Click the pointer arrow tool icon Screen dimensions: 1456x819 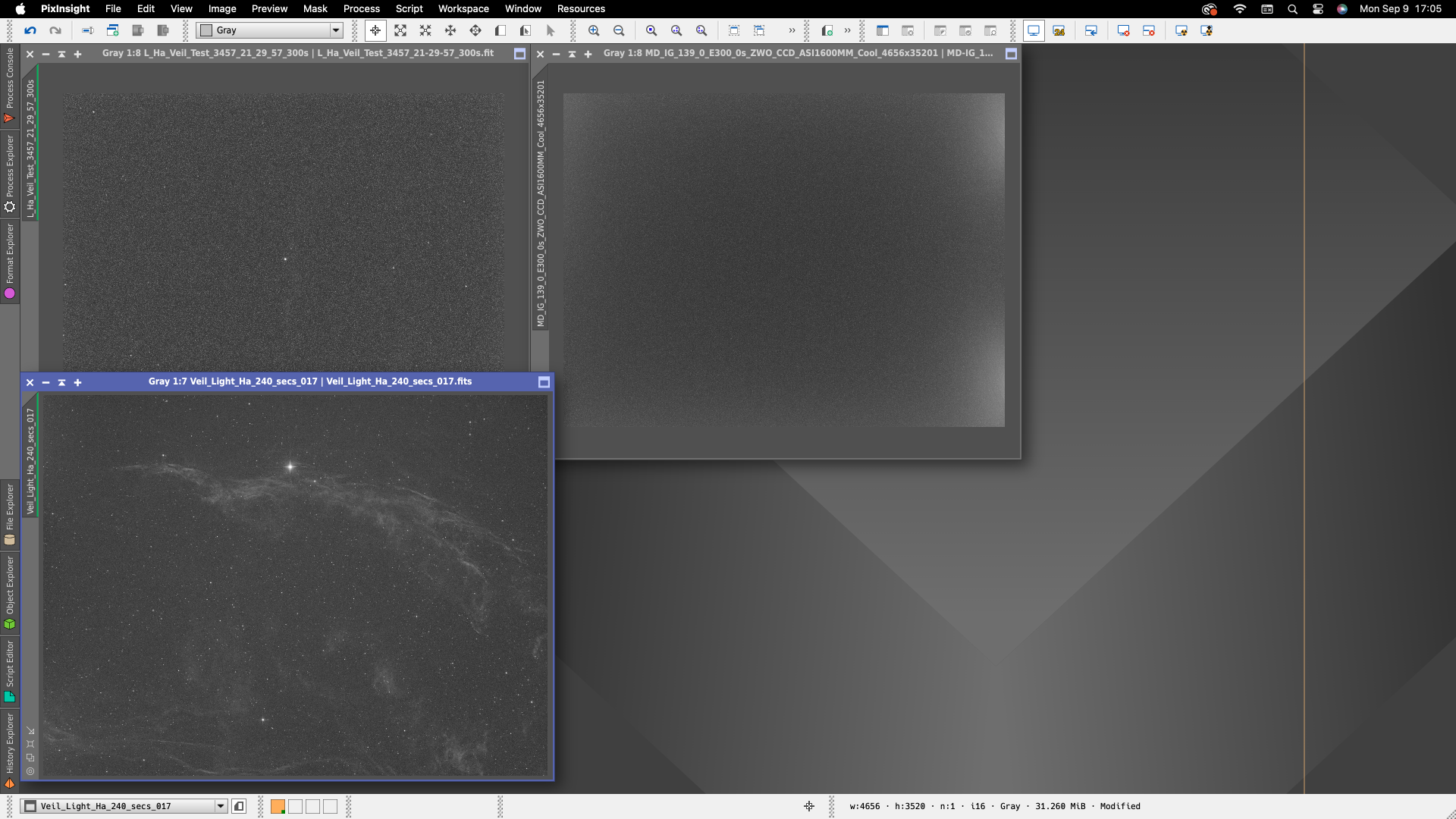point(551,30)
